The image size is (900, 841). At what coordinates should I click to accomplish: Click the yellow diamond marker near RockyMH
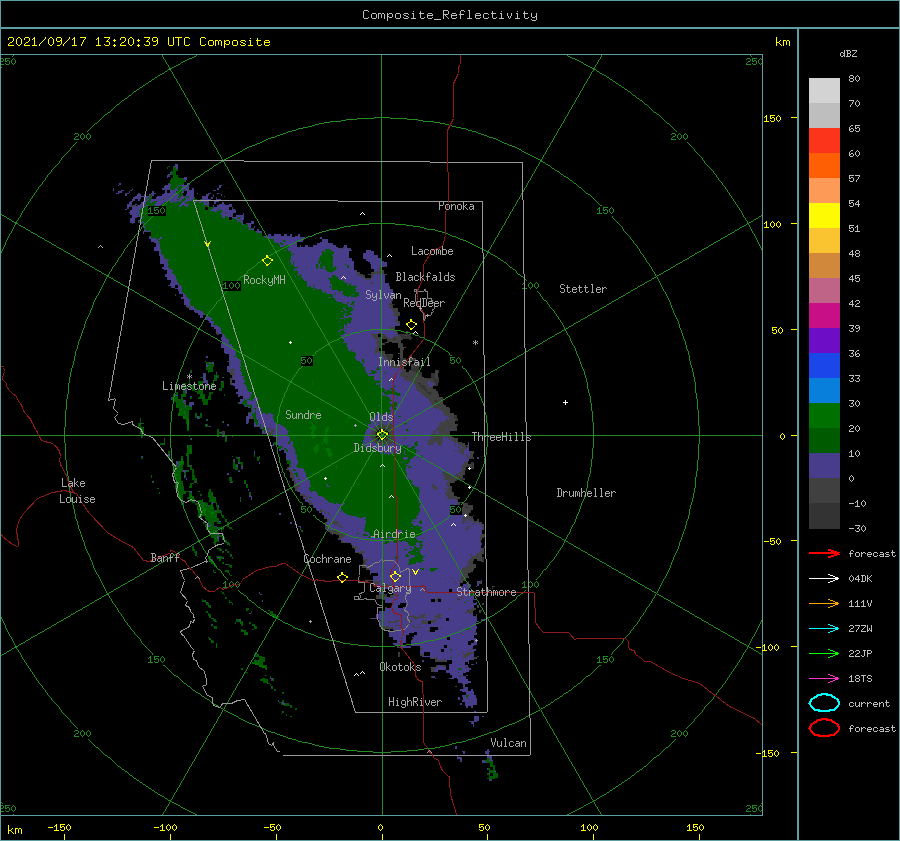coord(267,261)
